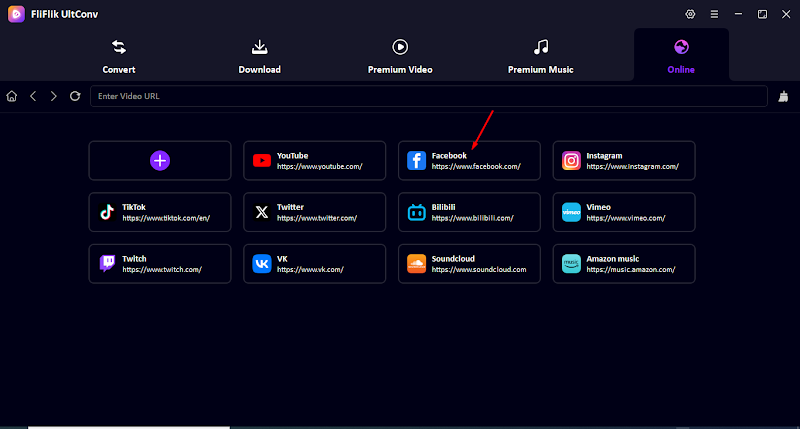The height and width of the screenshot is (429, 800).
Task: Open the Premium Video tab
Action: click(x=400, y=56)
